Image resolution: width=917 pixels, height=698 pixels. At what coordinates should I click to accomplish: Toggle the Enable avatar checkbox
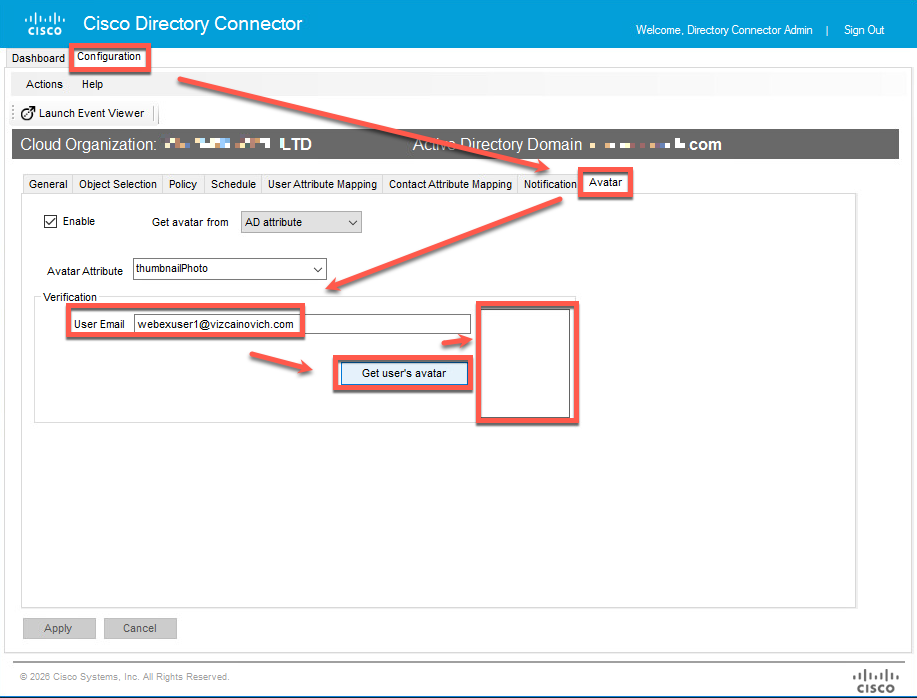[x=50, y=222]
